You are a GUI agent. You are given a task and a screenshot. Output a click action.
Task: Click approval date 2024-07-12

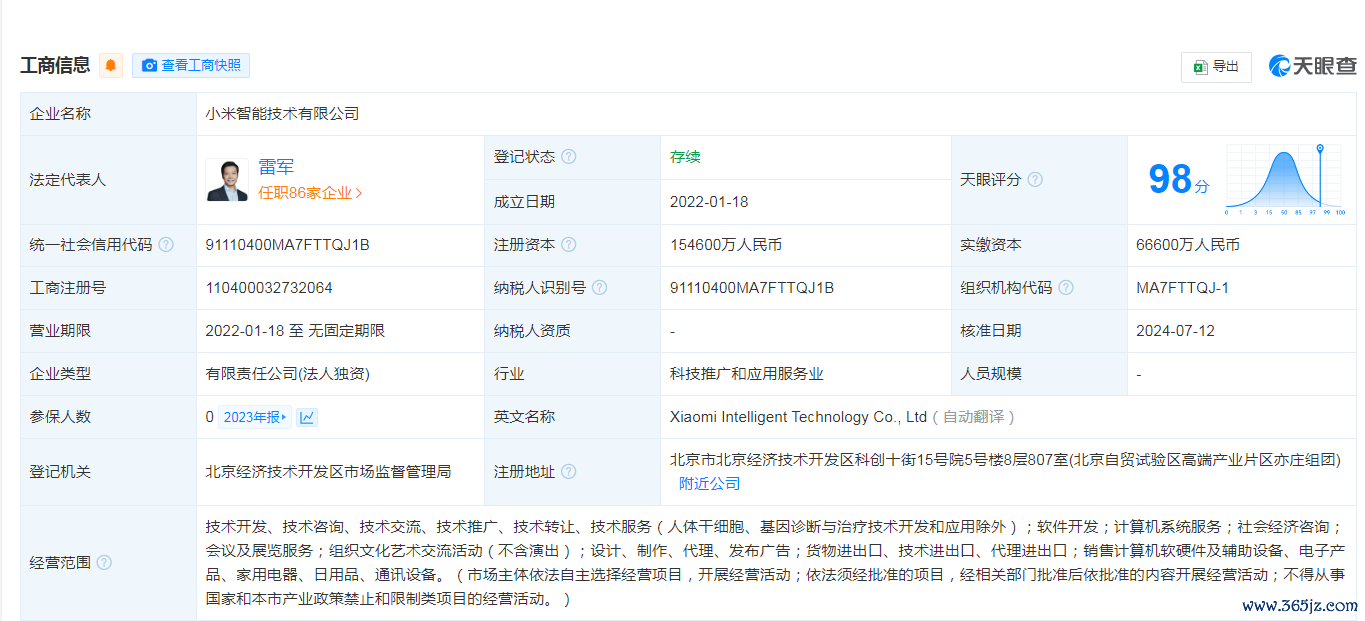click(1176, 331)
